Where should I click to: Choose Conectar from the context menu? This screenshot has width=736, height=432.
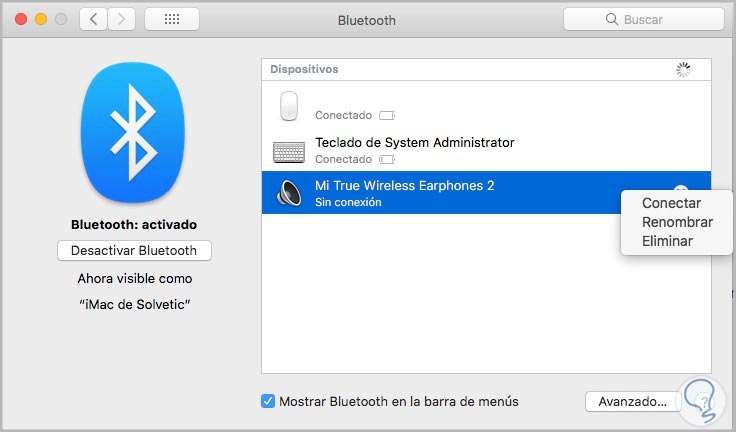coord(671,203)
